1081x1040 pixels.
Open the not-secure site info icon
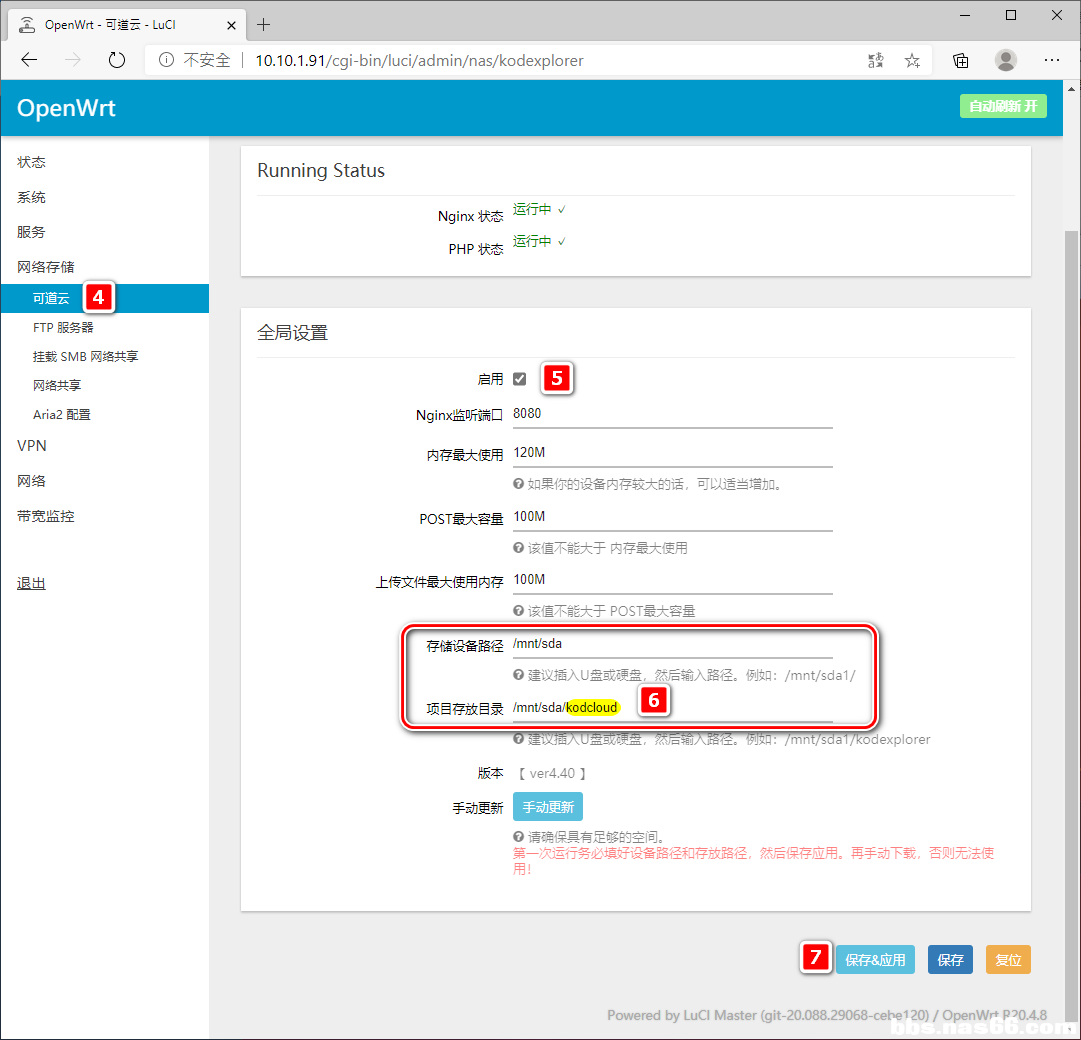(x=166, y=60)
